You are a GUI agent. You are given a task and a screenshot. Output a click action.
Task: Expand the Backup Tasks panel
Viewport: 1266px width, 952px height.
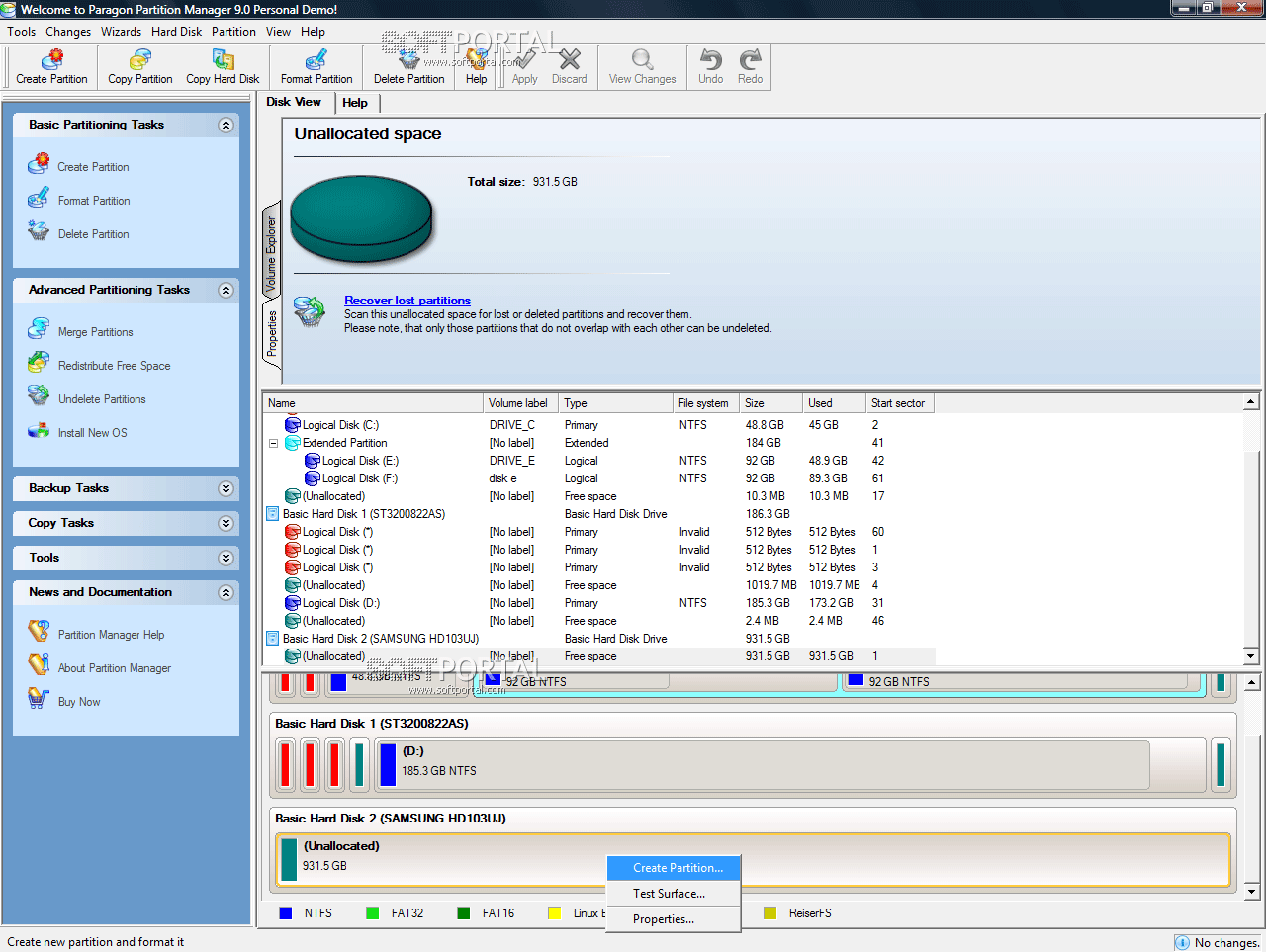tap(226, 488)
